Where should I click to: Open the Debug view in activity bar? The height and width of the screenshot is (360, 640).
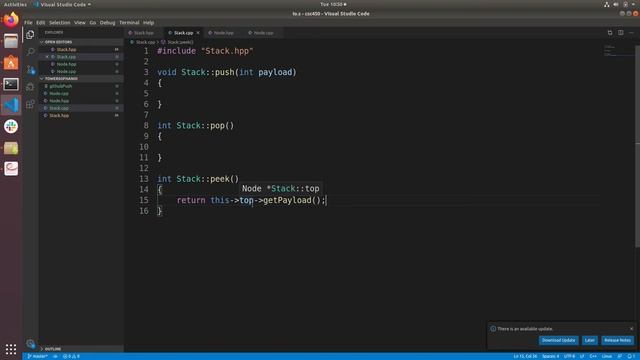click(x=30, y=87)
